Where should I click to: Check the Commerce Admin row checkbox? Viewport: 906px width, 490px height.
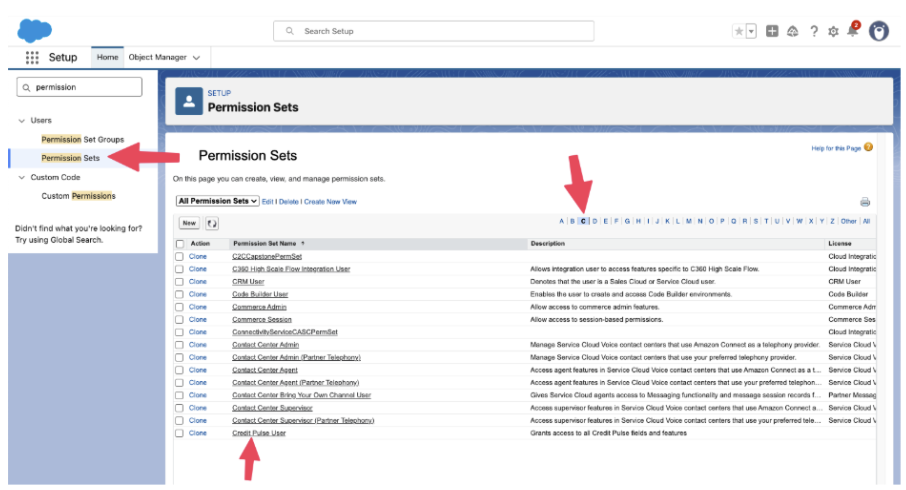(180, 307)
